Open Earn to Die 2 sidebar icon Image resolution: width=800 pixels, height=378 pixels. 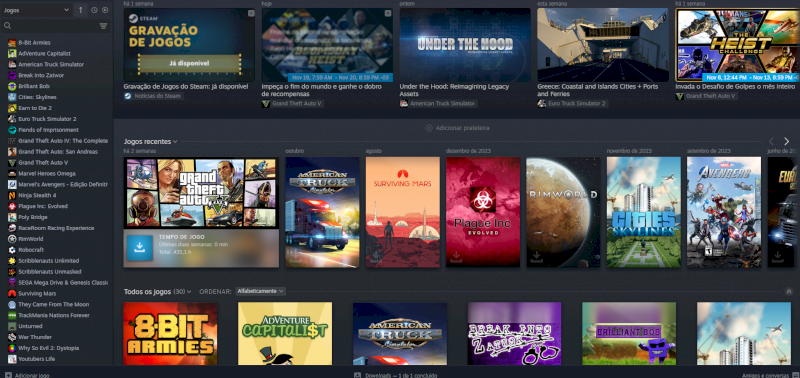[12, 108]
